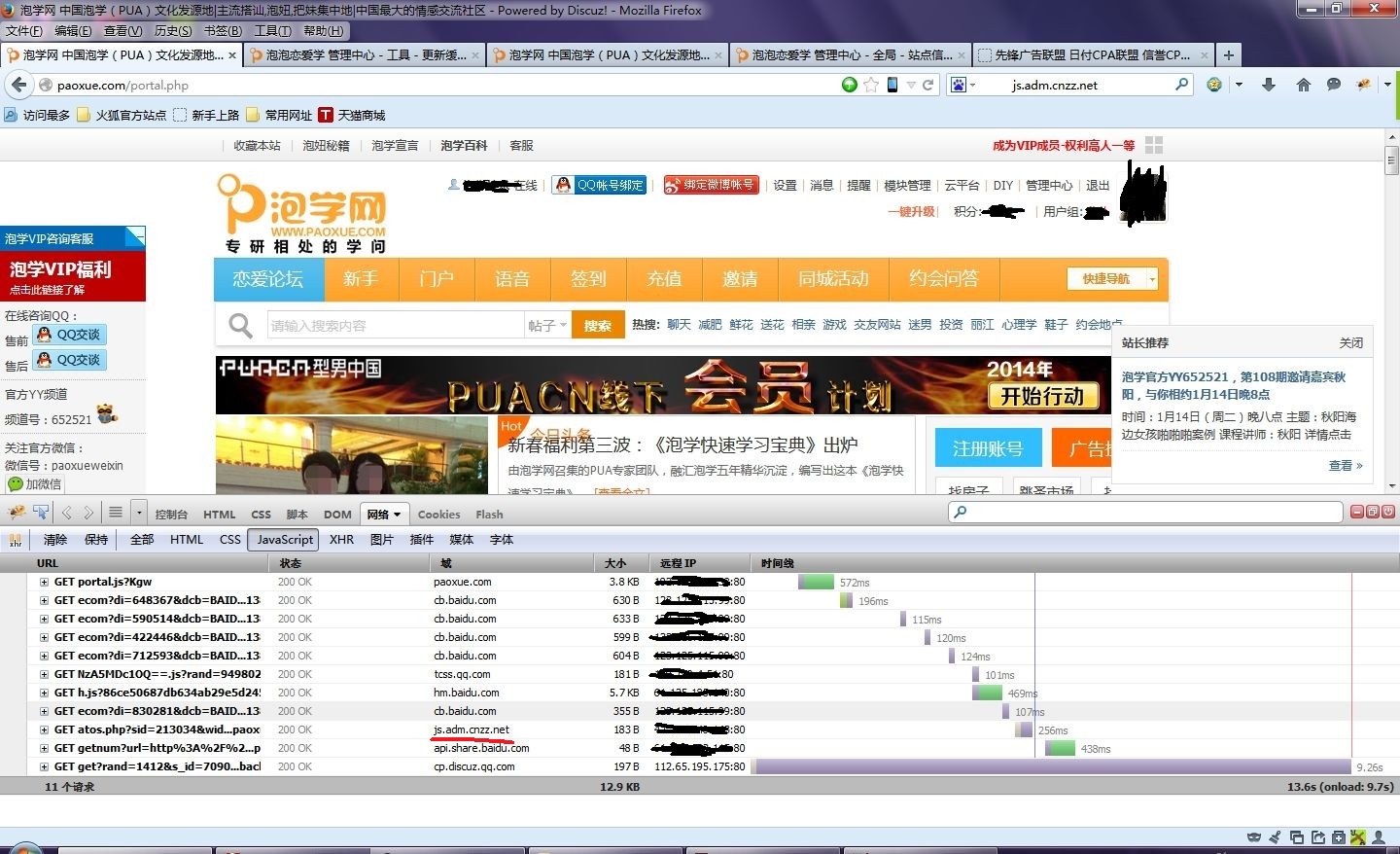This screenshot has width=1400, height=854.
Task: Switch to 先锋广告联盟 browser tab
Action: pos(1093,55)
